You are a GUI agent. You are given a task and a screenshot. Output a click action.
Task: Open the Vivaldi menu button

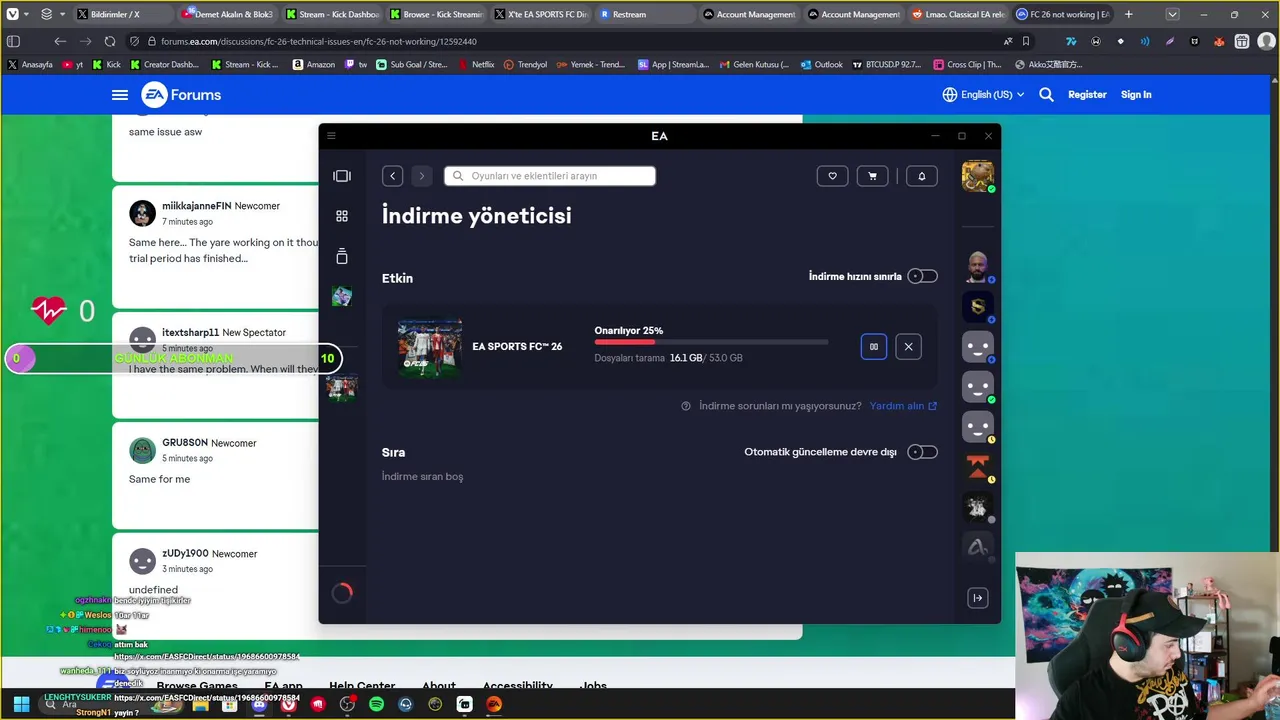coord(12,15)
